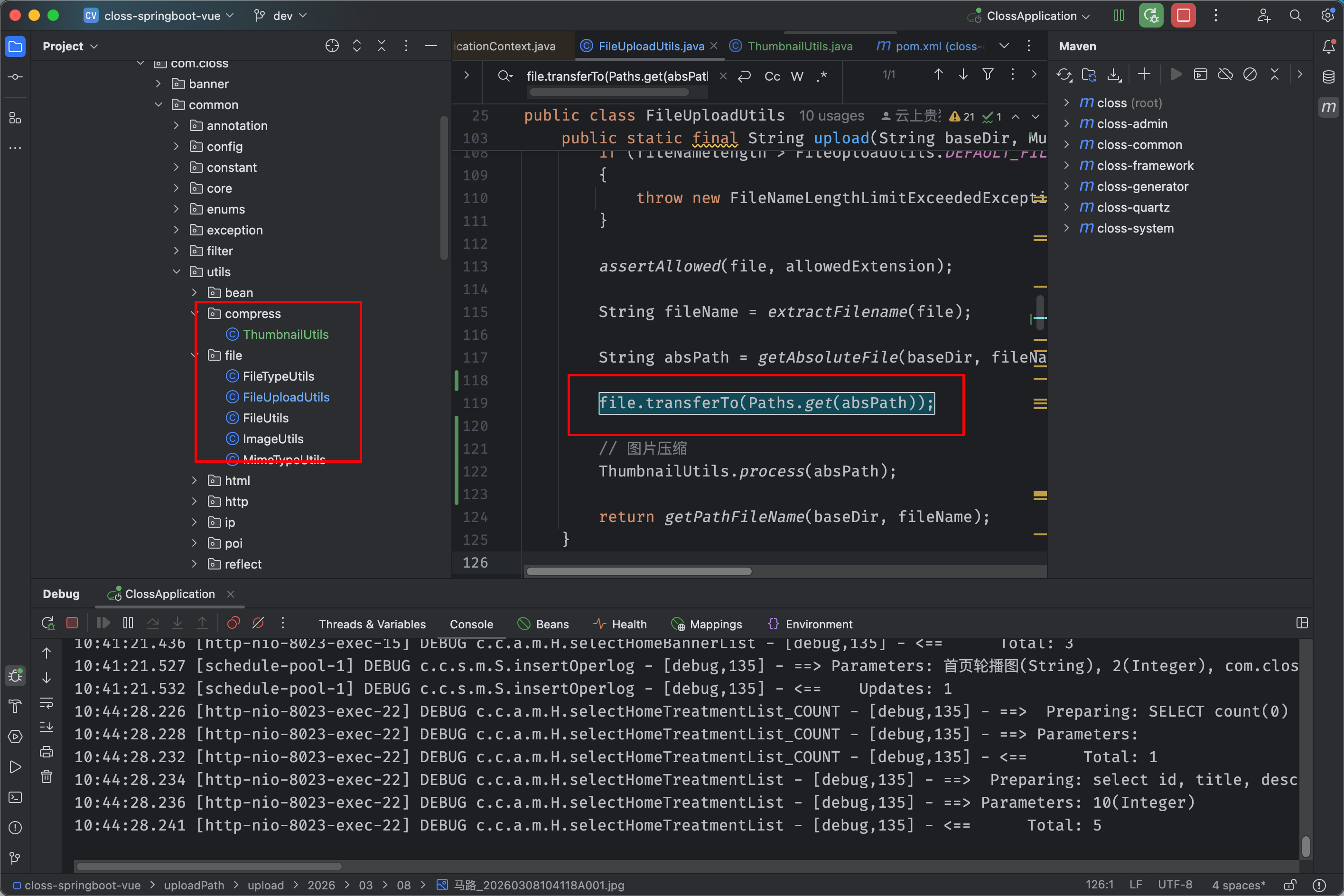Viewport: 1344px width, 896px height.
Task: Toggle Regex search option
Action: (821, 76)
